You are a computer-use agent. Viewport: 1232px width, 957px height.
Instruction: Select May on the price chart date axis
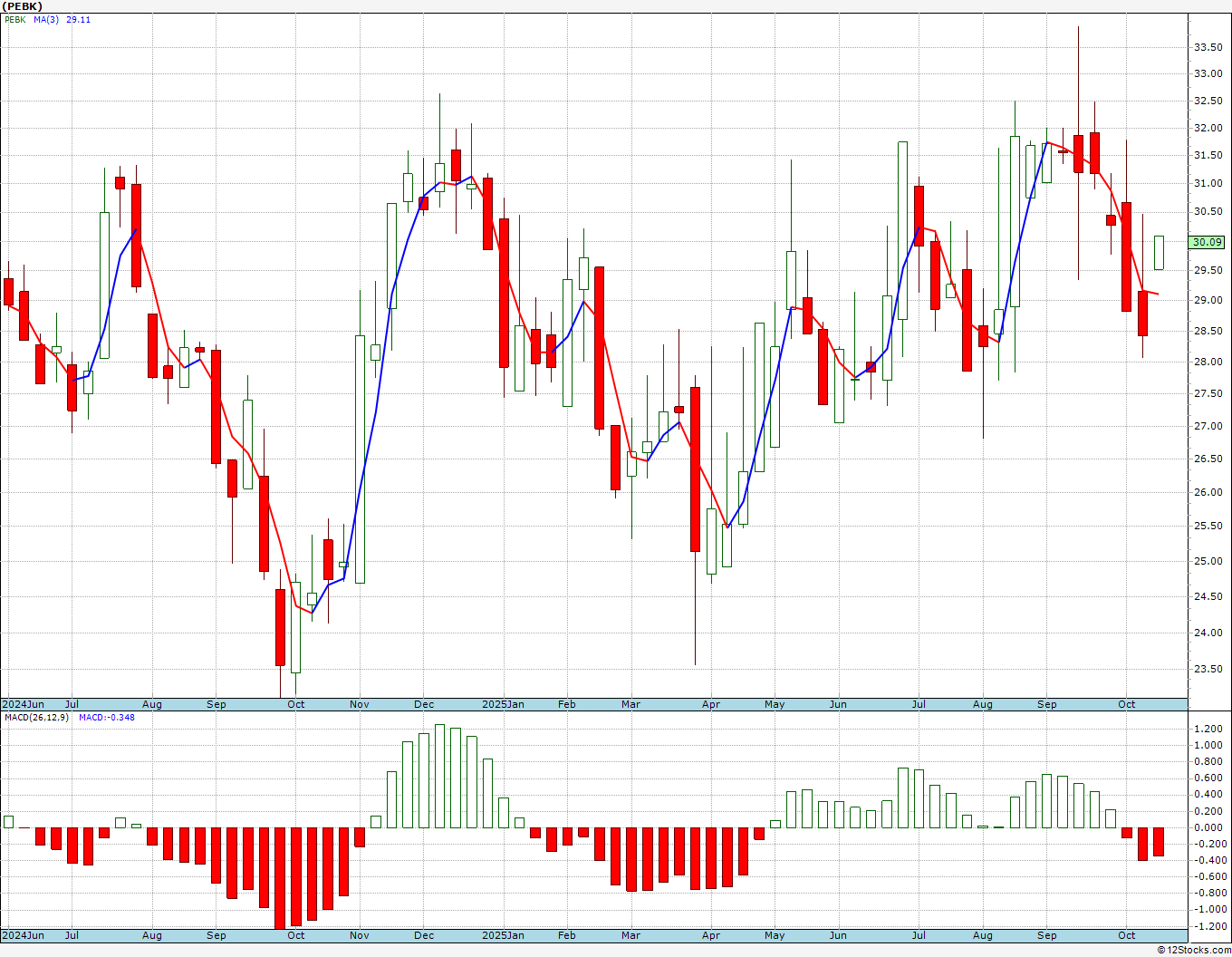[775, 704]
